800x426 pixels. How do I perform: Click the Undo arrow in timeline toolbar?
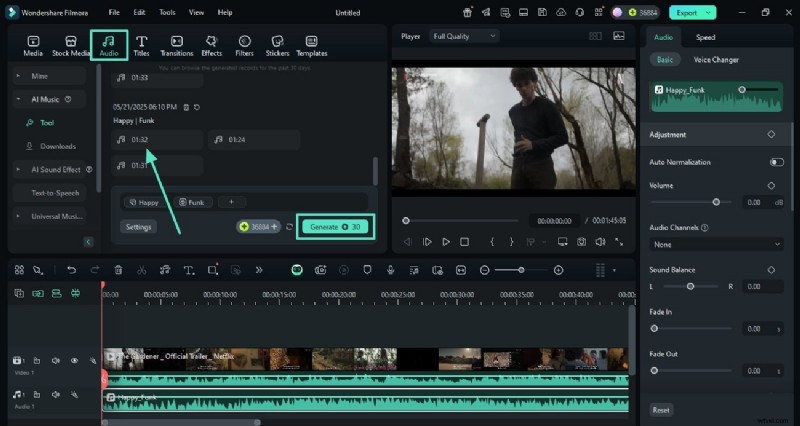pos(71,270)
